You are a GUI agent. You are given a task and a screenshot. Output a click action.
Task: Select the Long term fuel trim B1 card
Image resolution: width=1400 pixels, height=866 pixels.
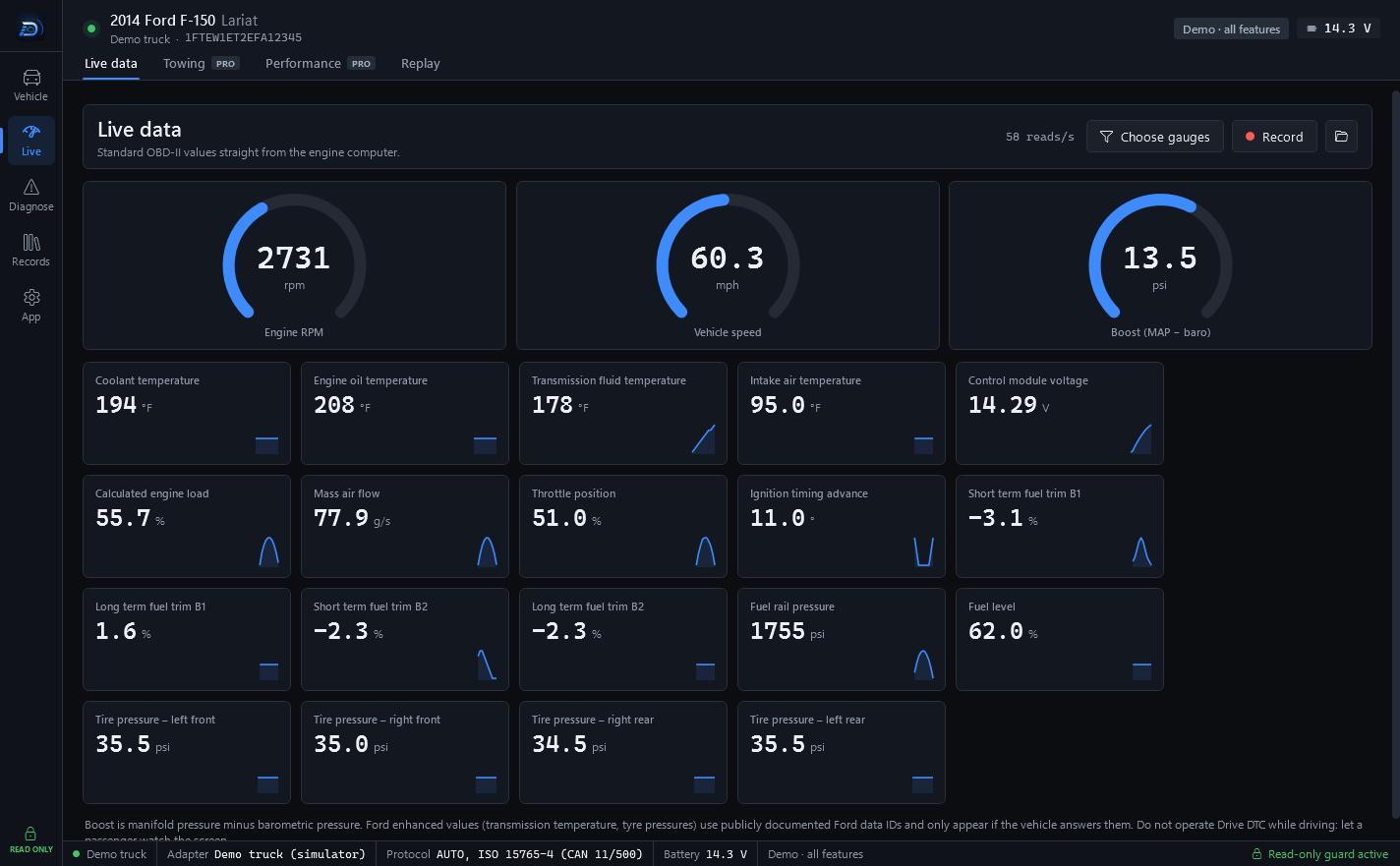(x=187, y=639)
